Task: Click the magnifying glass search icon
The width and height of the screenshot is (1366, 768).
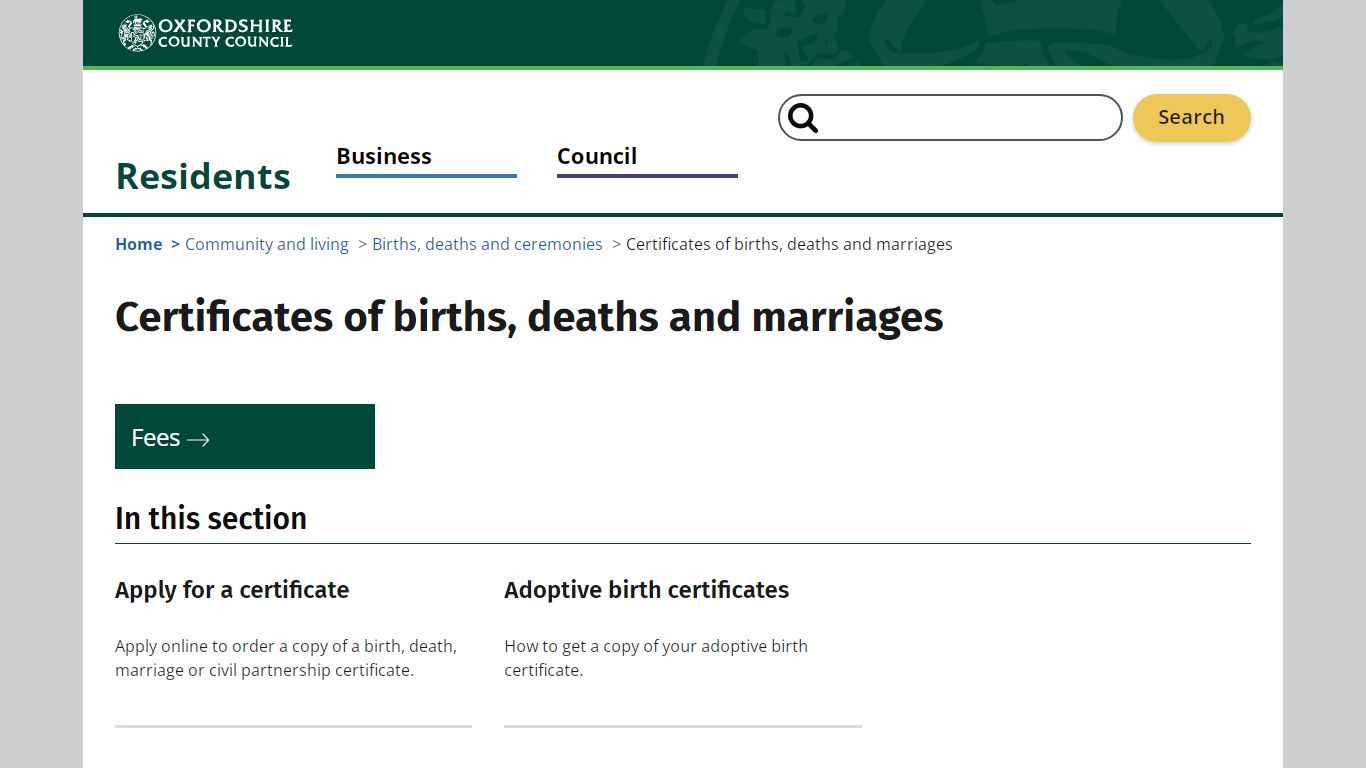Action: [803, 118]
